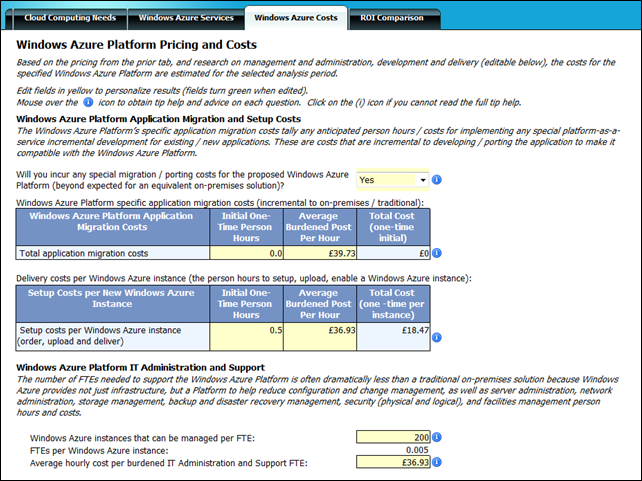Viewport: 642px width, 481px height.
Task: Open the Windows Azure Services tab
Action: click(186, 18)
